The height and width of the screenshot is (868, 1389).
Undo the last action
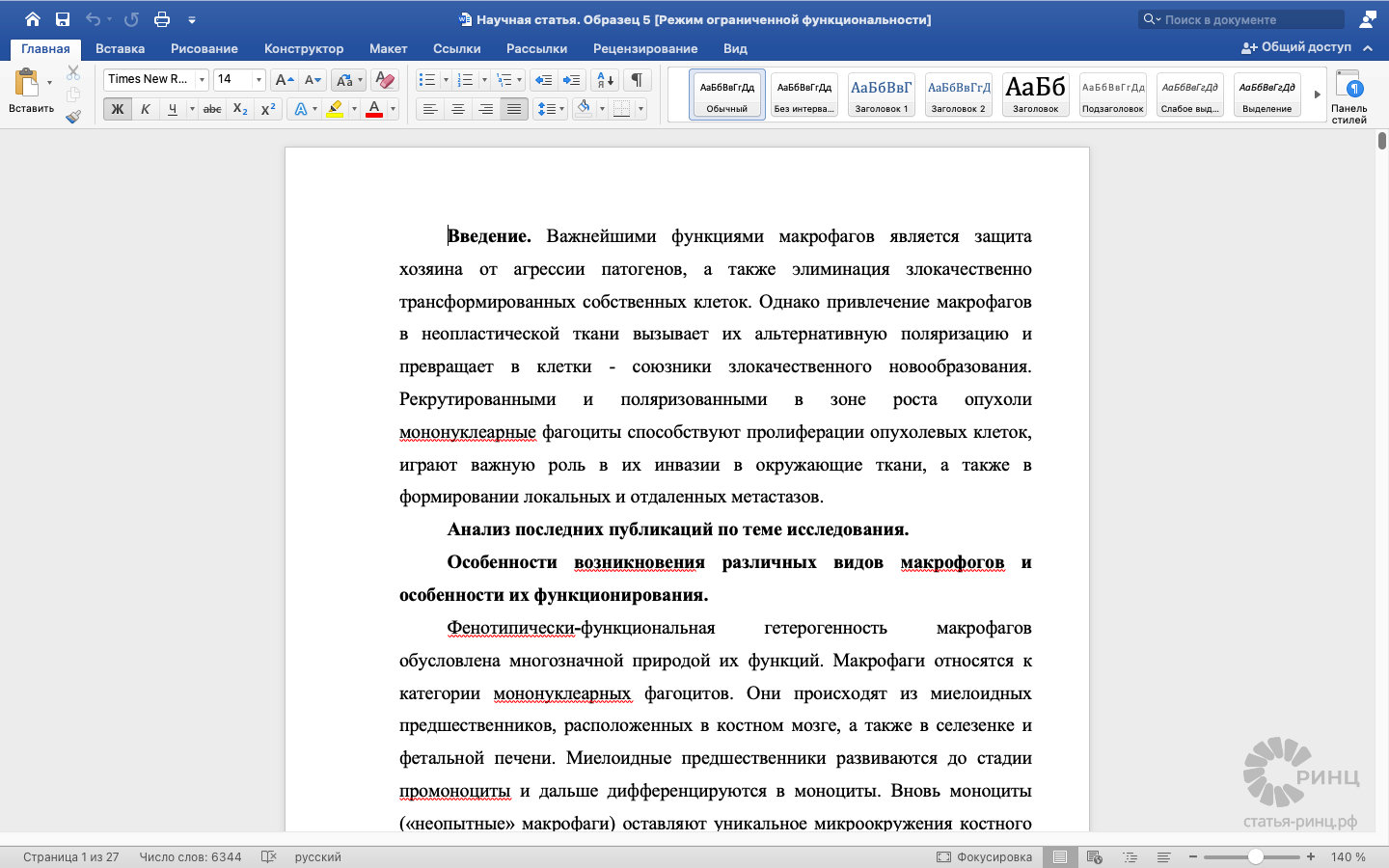tap(93, 19)
